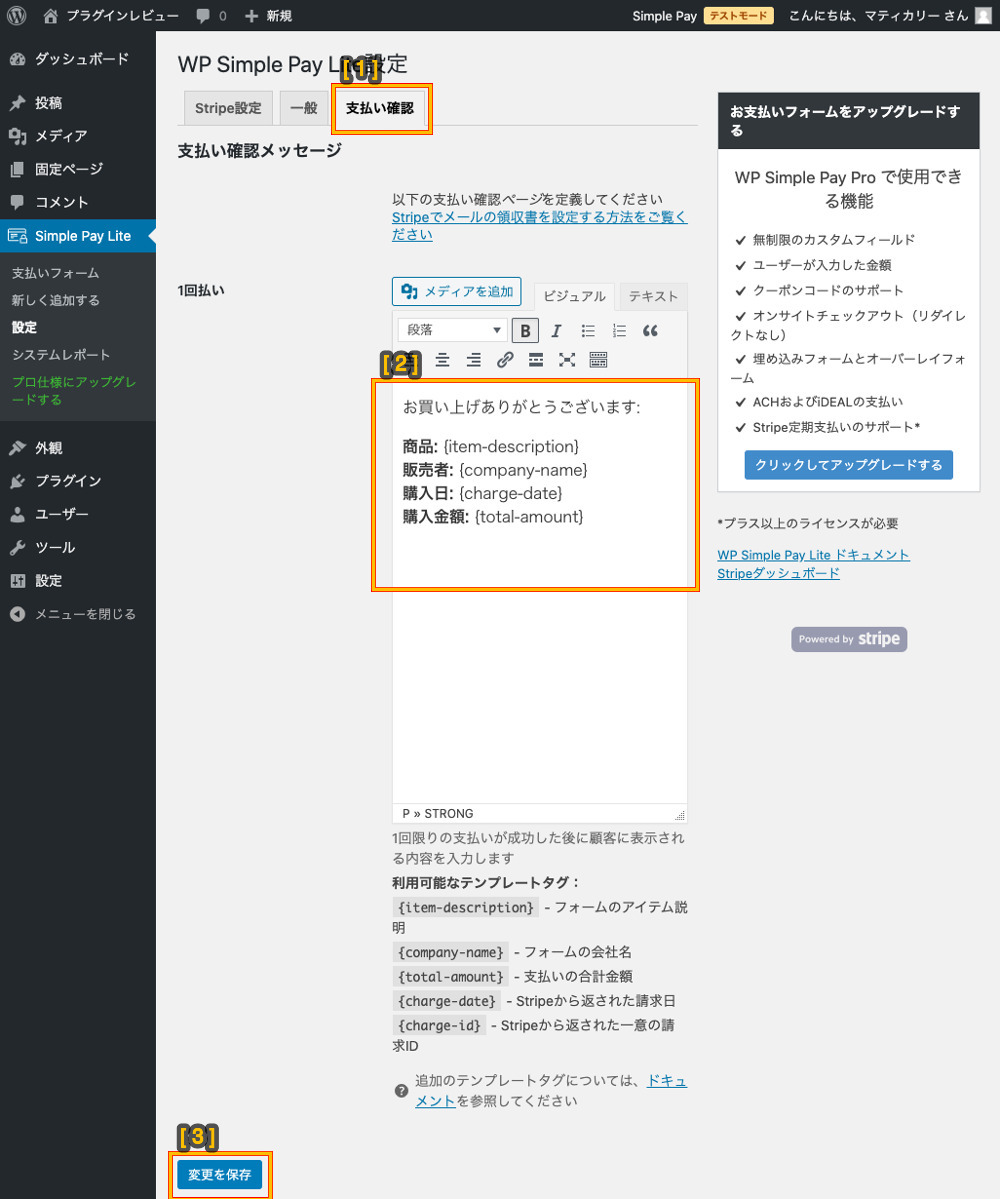Insert a numbered list
Image resolution: width=1000 pixels, height=1199 pixels.
pos(619,330)
